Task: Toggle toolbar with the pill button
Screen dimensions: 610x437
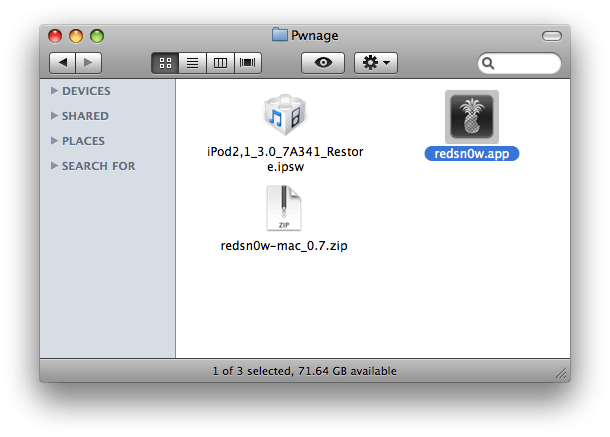Action: pos(552,36)
